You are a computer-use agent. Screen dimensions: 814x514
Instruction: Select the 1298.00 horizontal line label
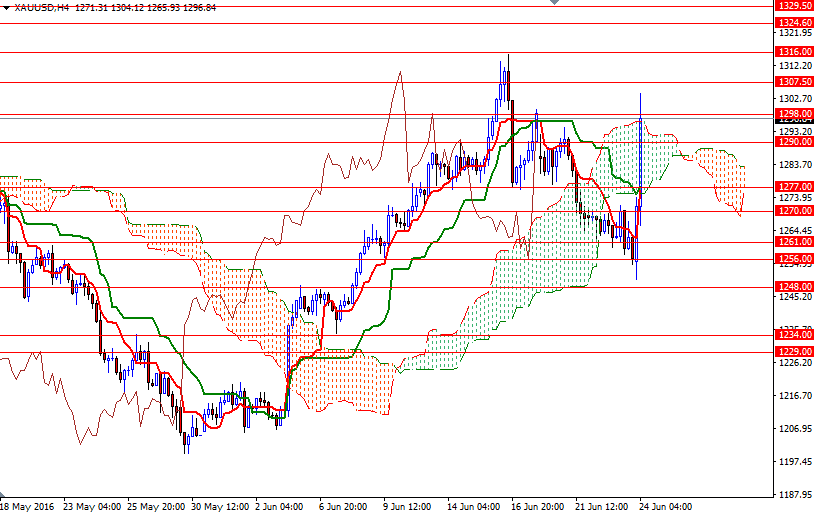click(793, 114)
